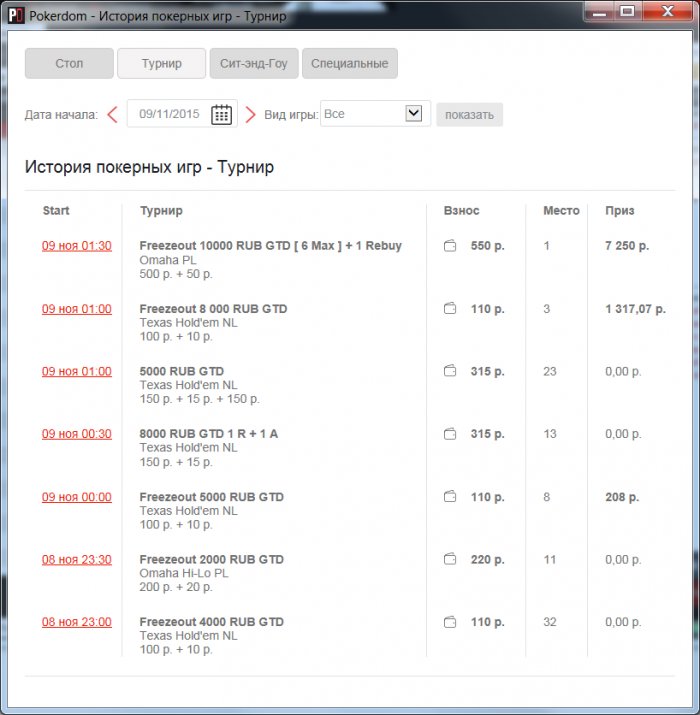This screenshot has height=715, width=700.
Task: Minimize the Pokerdom window
Action: click(599, 10)
